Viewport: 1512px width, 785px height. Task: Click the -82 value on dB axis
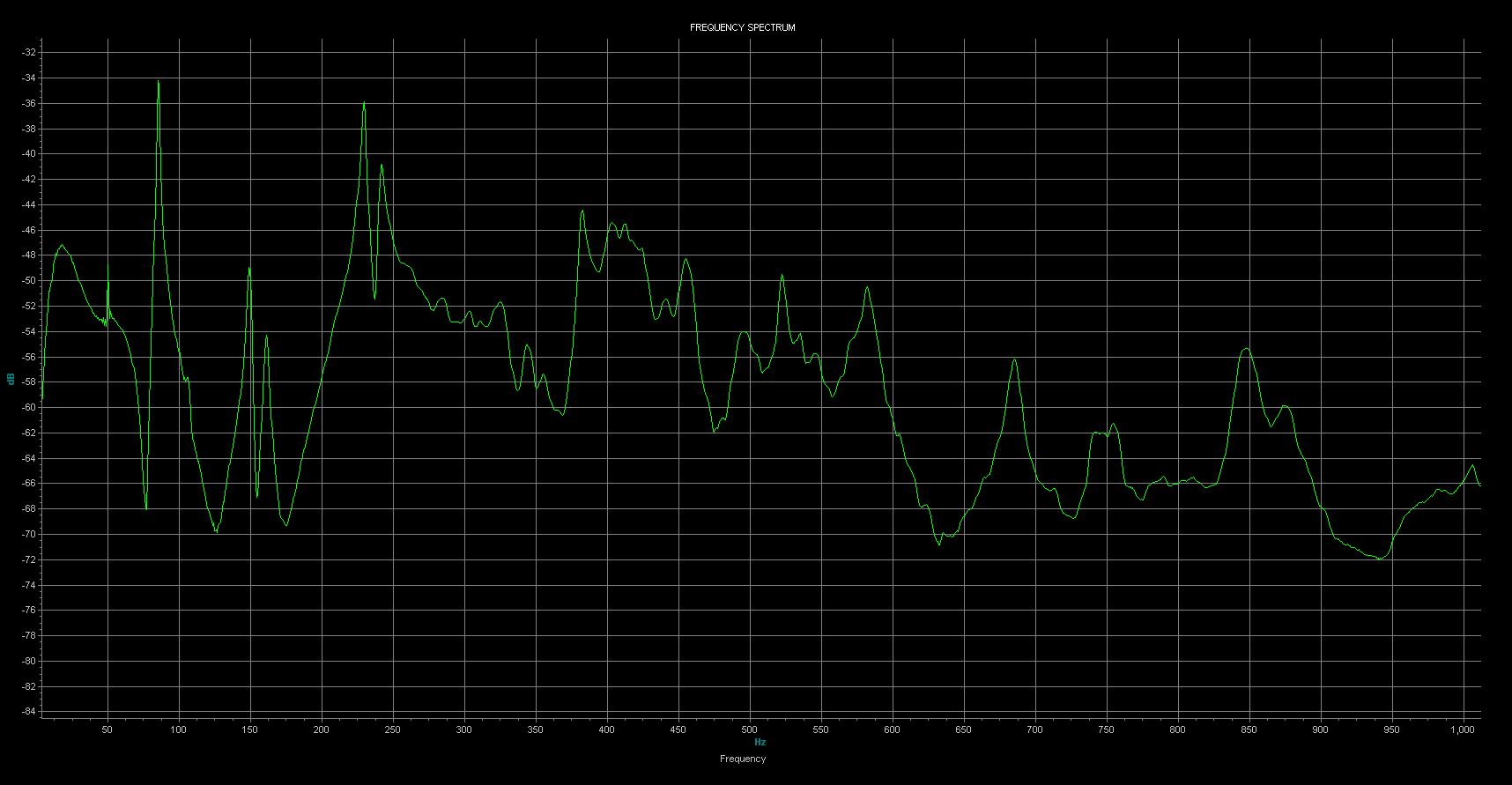pos(29,687)
